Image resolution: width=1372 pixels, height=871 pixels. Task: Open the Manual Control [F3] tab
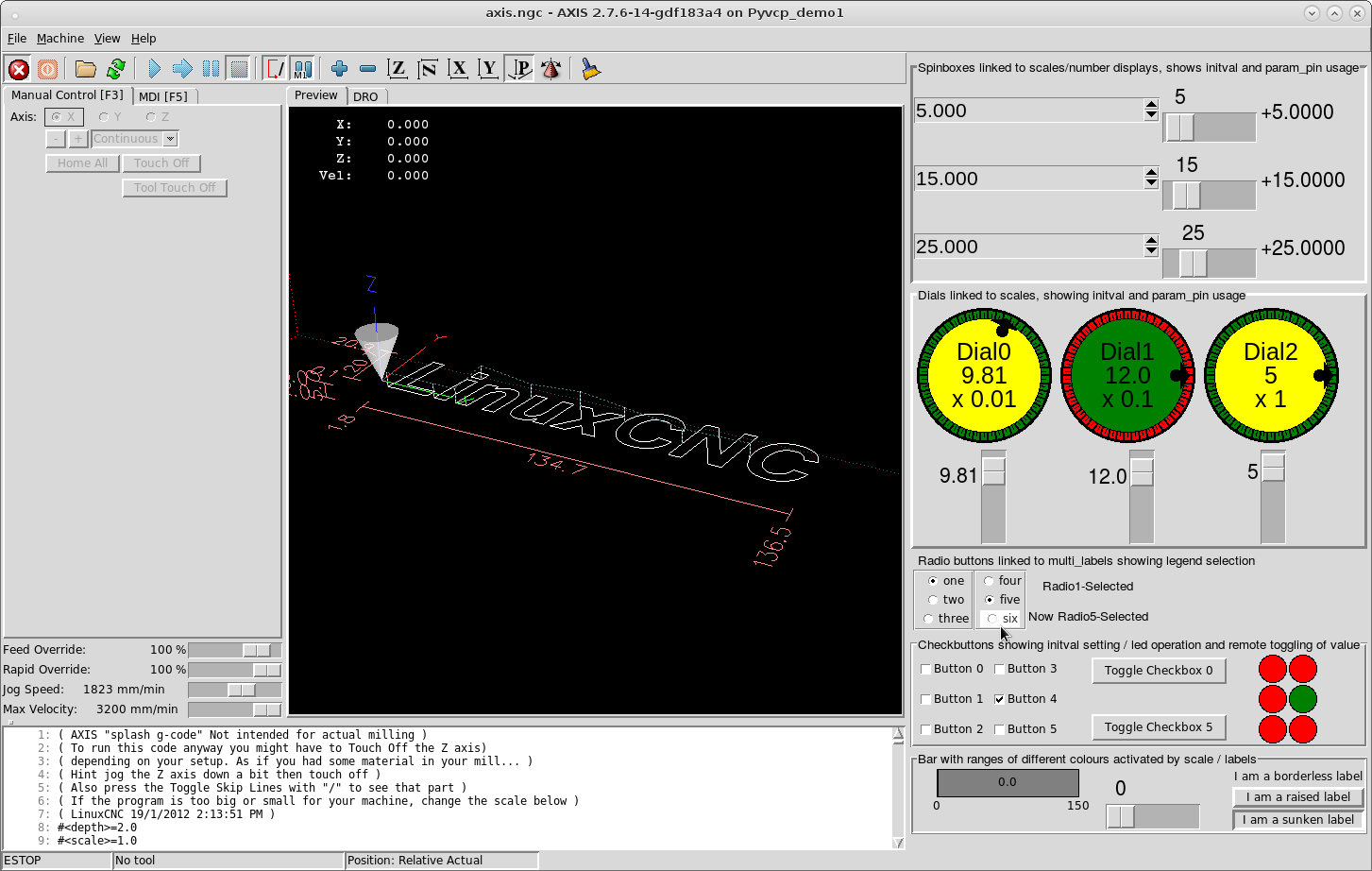click(67, 95)
